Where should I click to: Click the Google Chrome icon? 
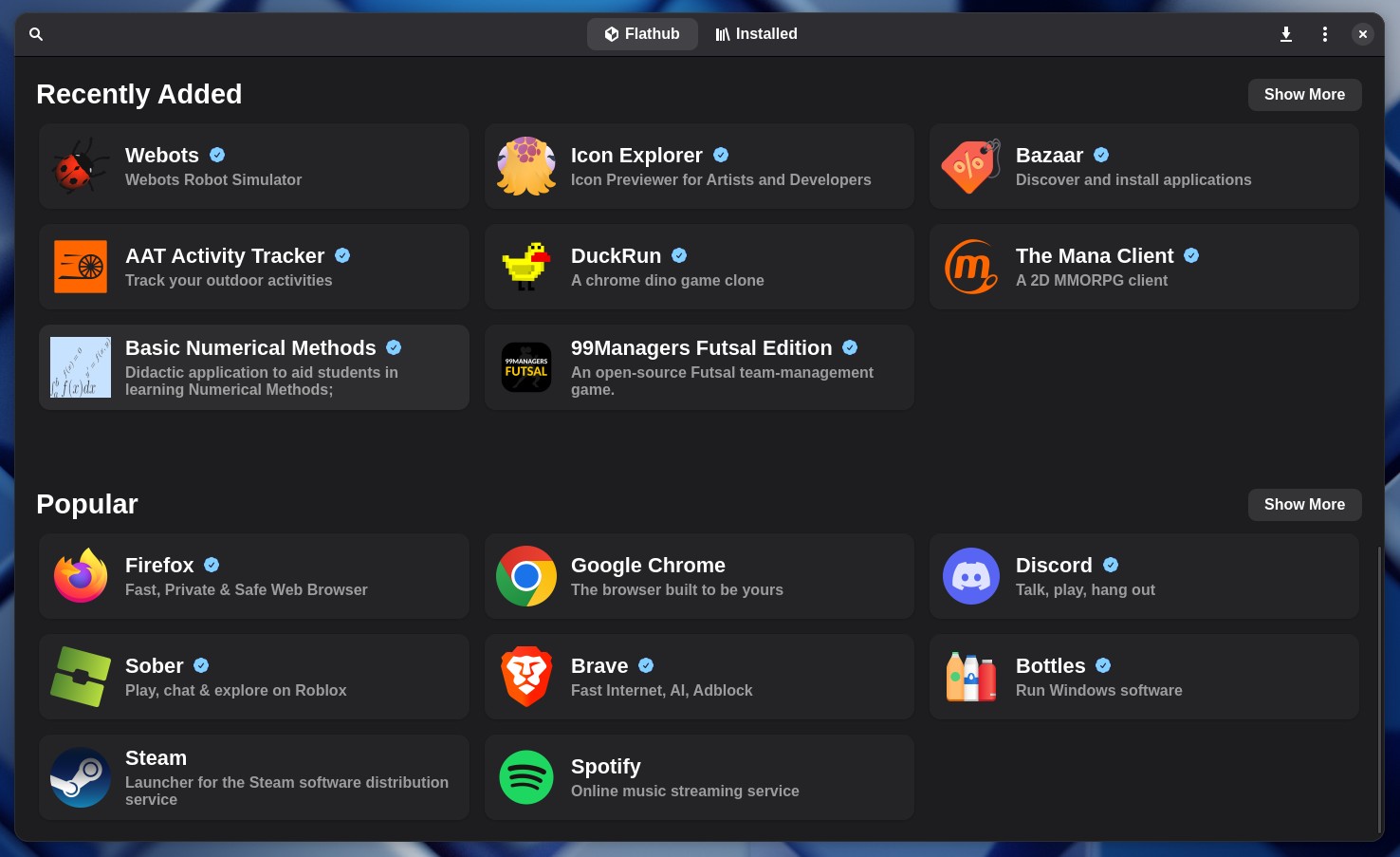tap(526, 576)
